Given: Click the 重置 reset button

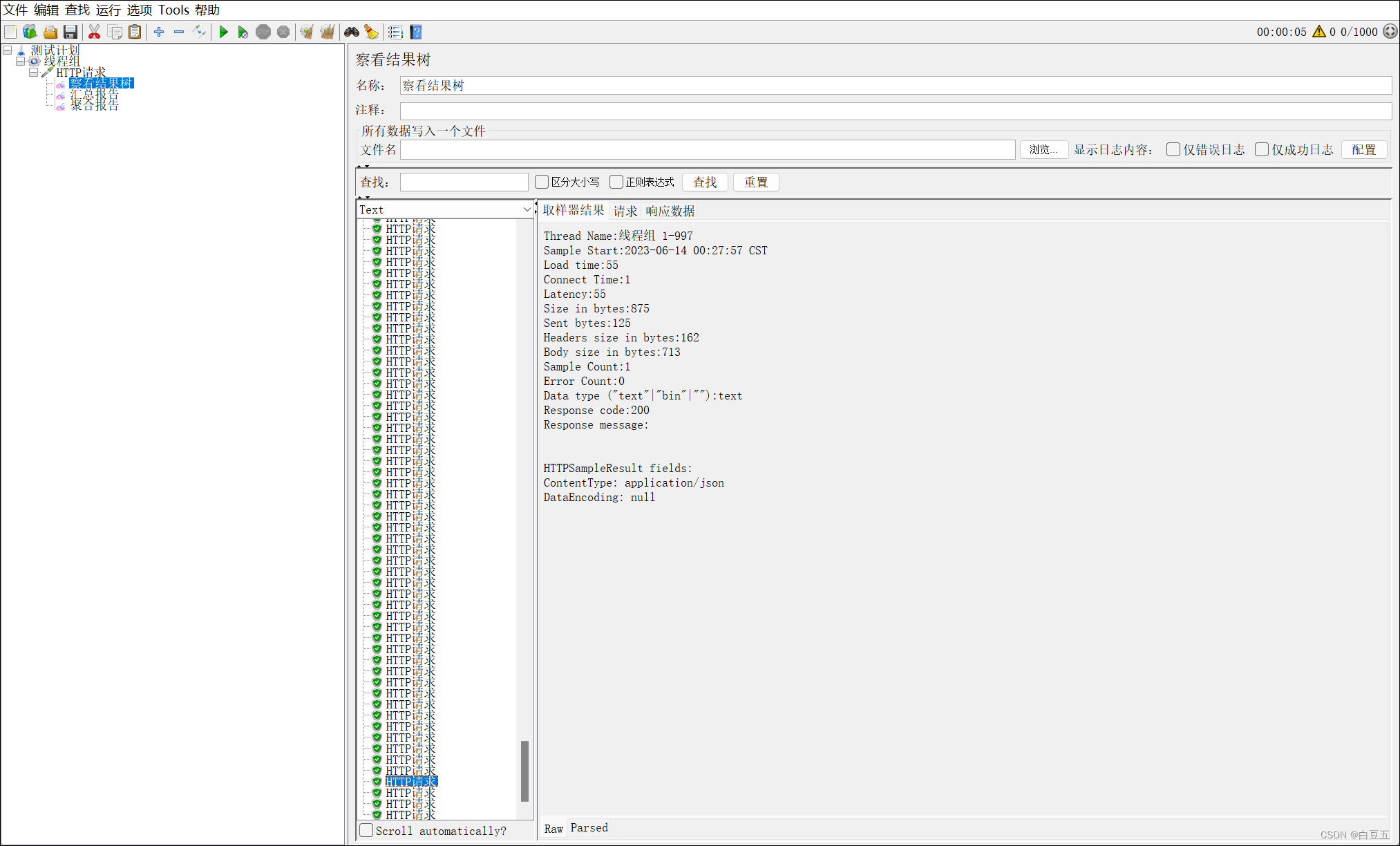Looking at the screenshot, I should pos(755,182).
